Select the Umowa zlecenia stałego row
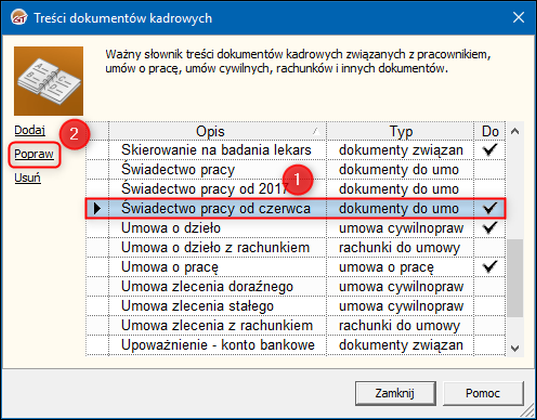This screenshot has height=420, width=537. pos(295,306)
